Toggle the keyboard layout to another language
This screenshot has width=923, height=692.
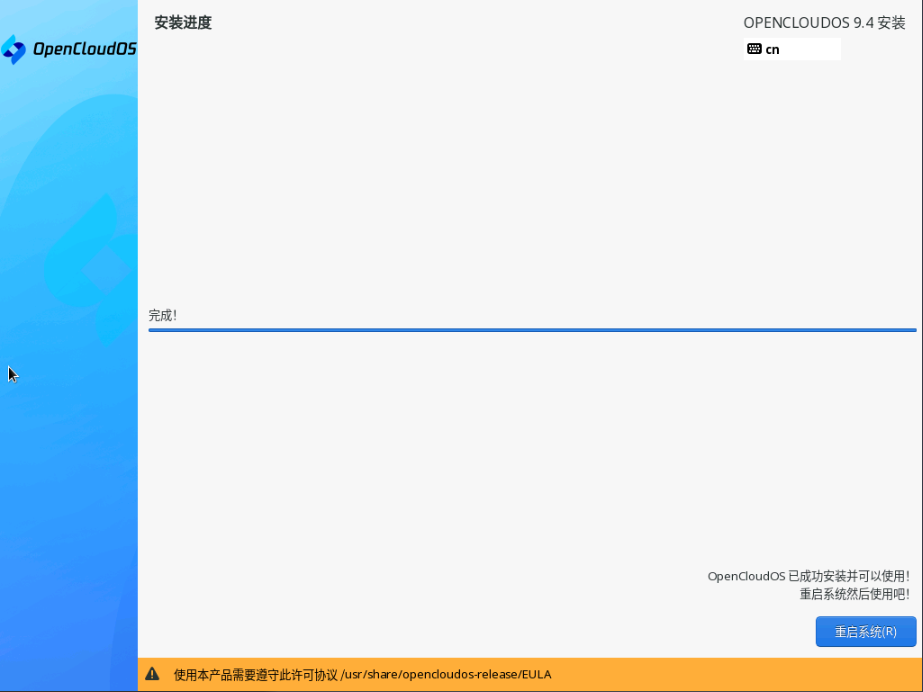pos(791,48)
